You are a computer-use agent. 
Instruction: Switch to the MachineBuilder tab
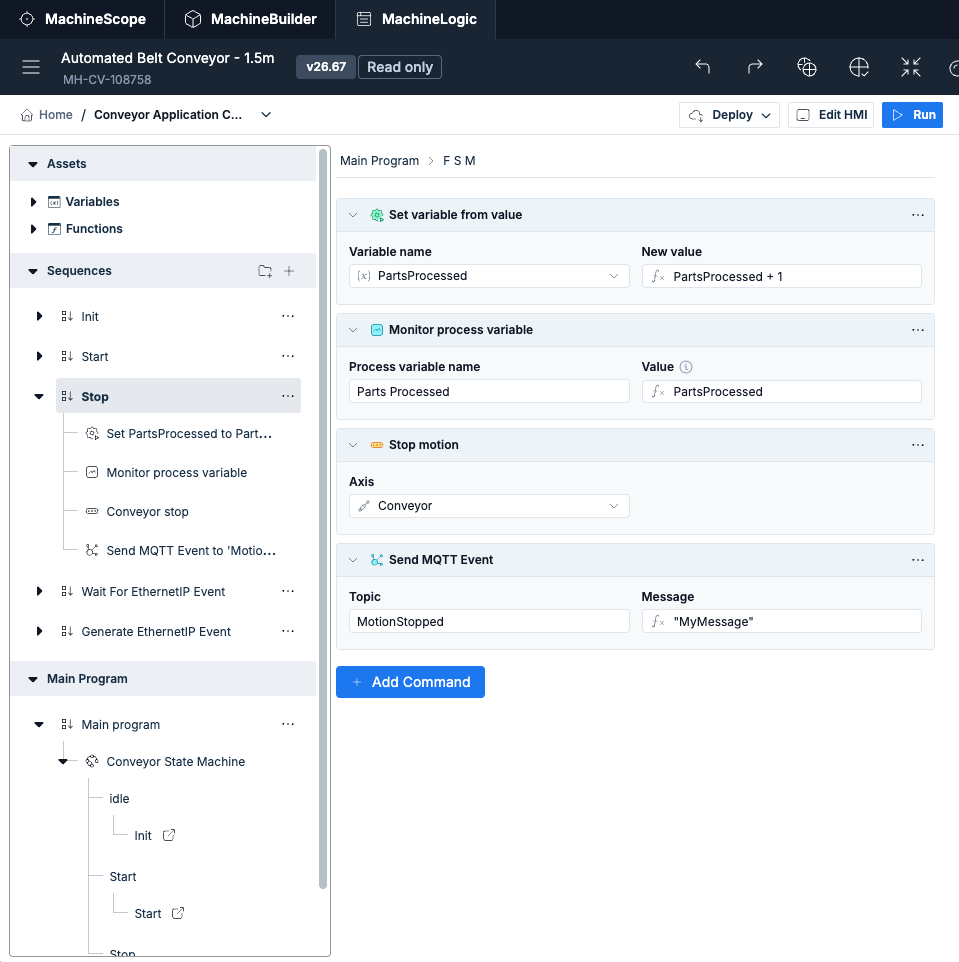click(250, 19)
